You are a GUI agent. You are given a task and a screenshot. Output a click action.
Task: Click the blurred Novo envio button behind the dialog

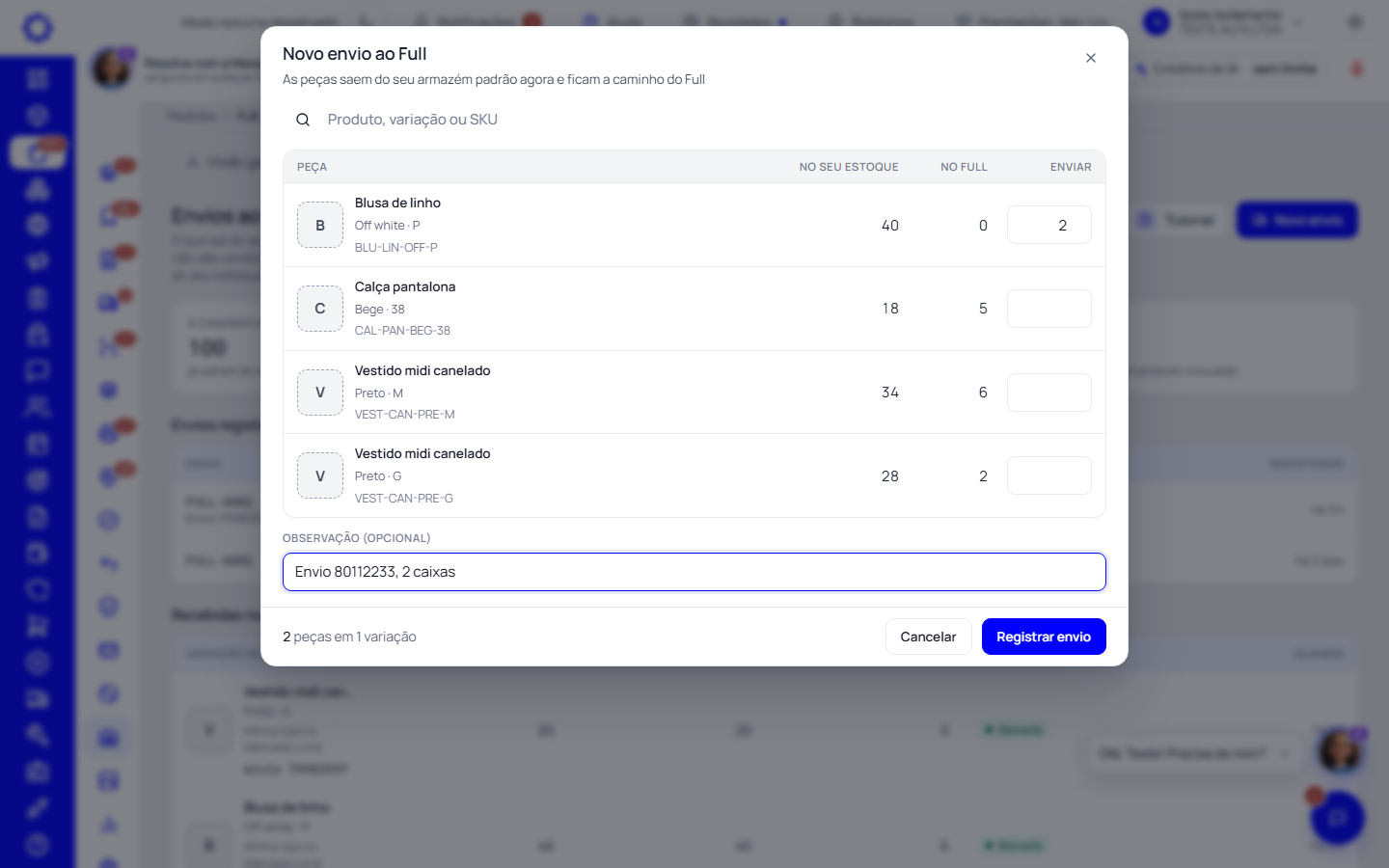point(1297,220)
